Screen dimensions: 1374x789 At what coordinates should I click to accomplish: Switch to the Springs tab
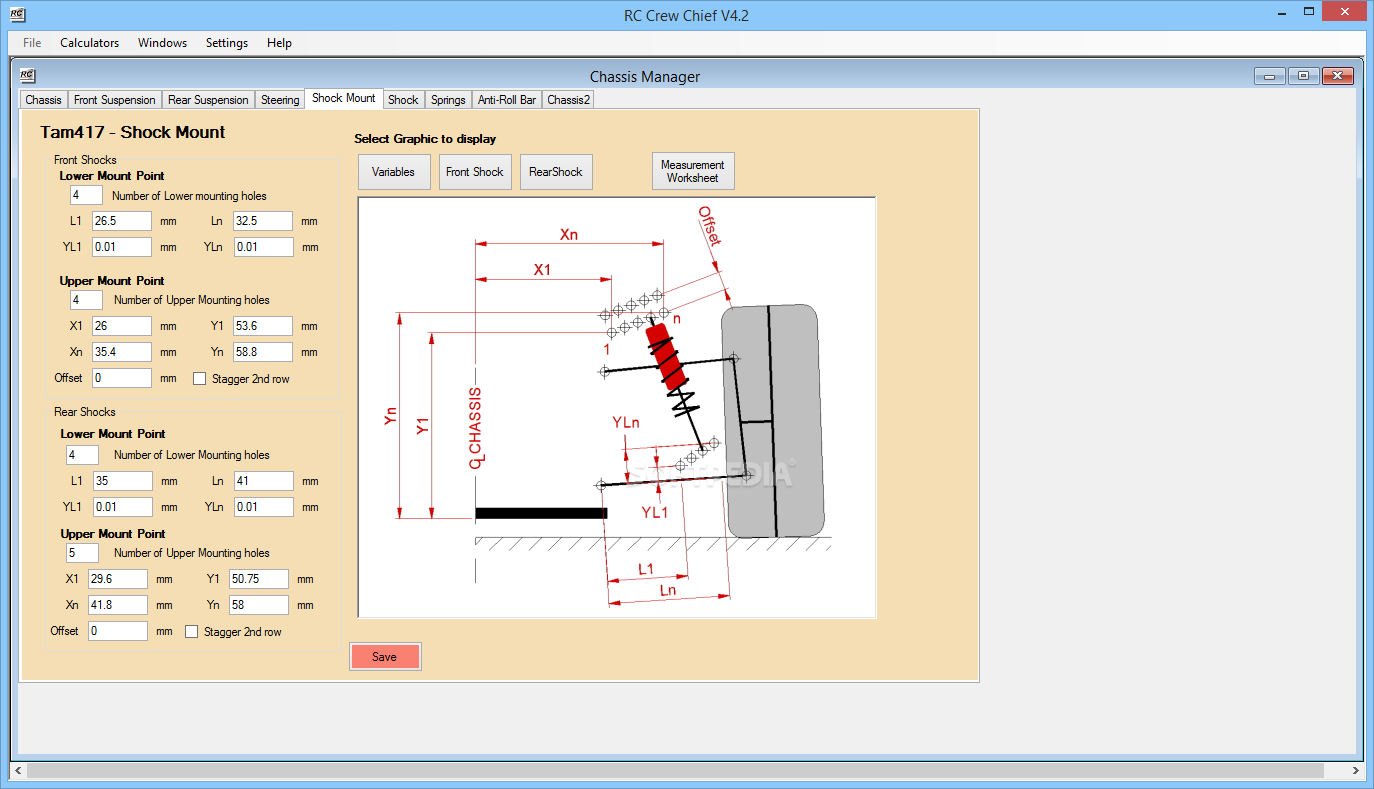point(448,100)
